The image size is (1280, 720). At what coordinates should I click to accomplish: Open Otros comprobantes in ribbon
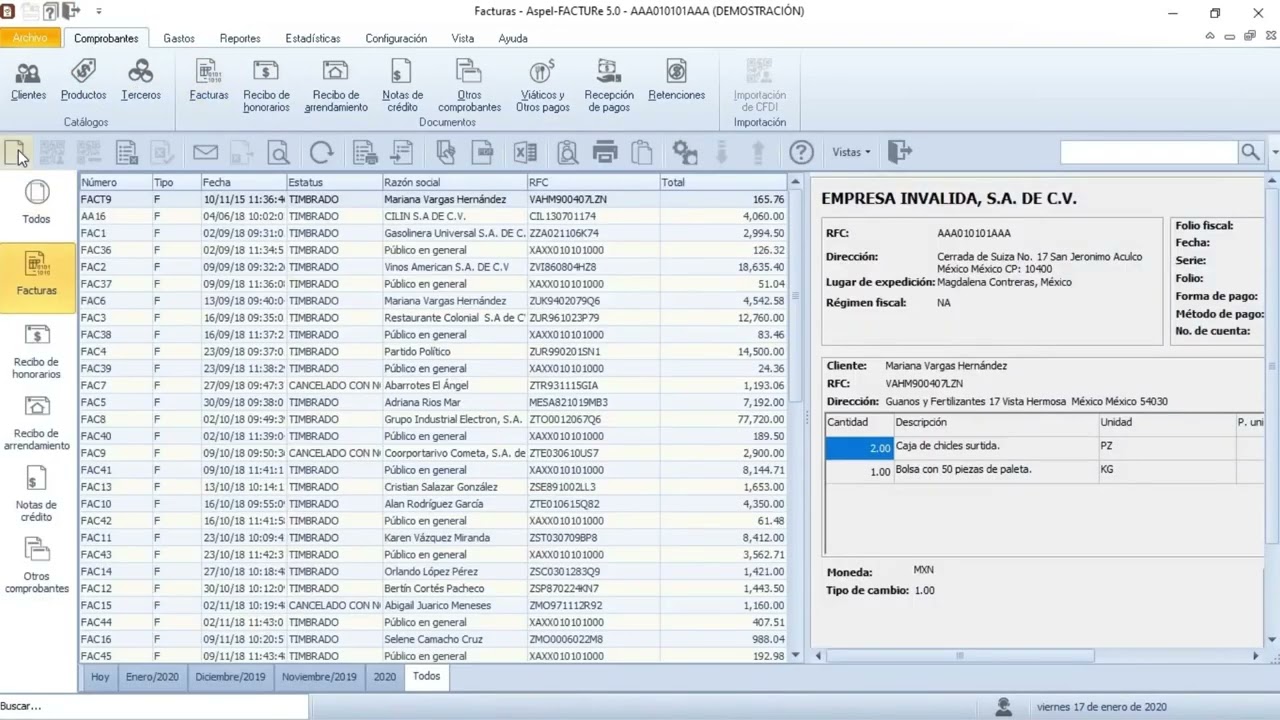tap(469, 86)
